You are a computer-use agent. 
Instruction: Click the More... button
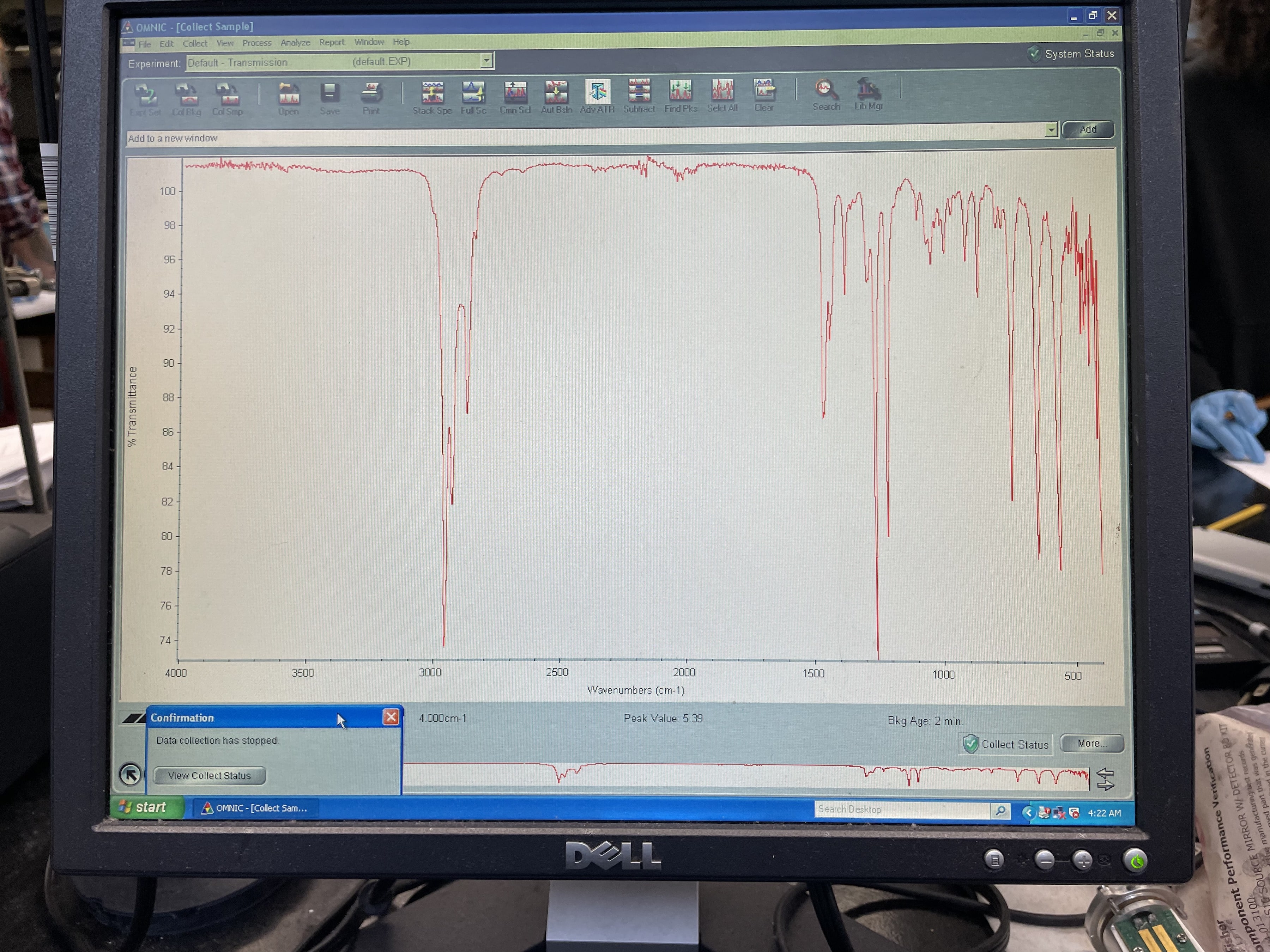tap(1091, 743)
